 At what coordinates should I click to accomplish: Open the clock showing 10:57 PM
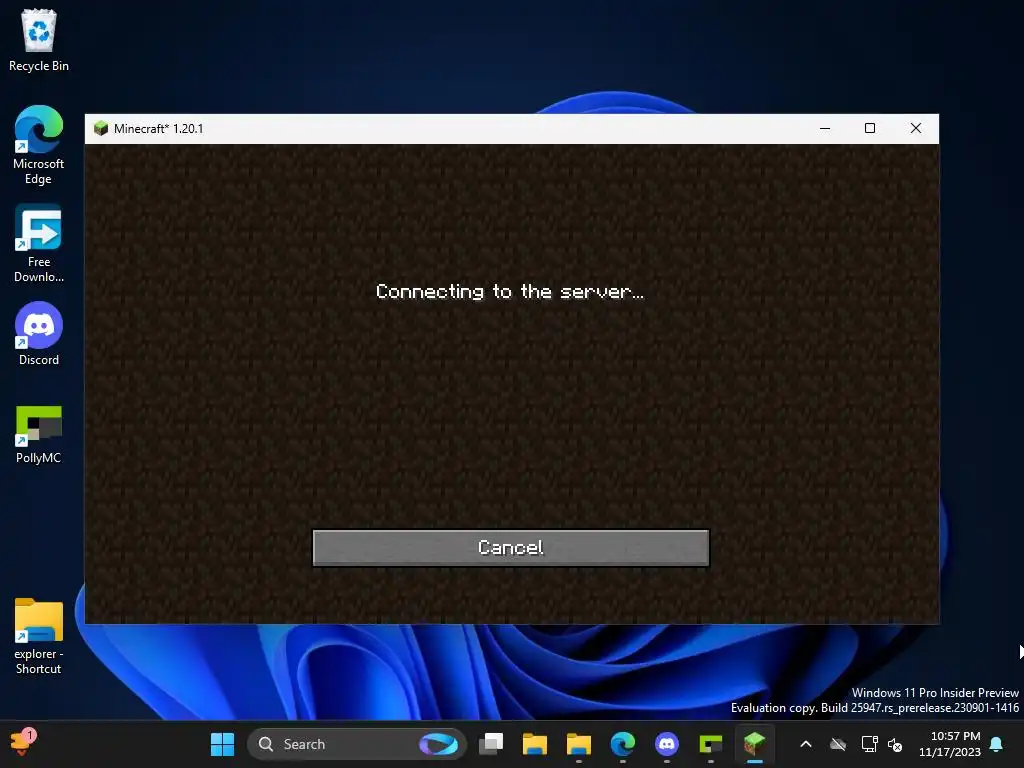[950, 744]
